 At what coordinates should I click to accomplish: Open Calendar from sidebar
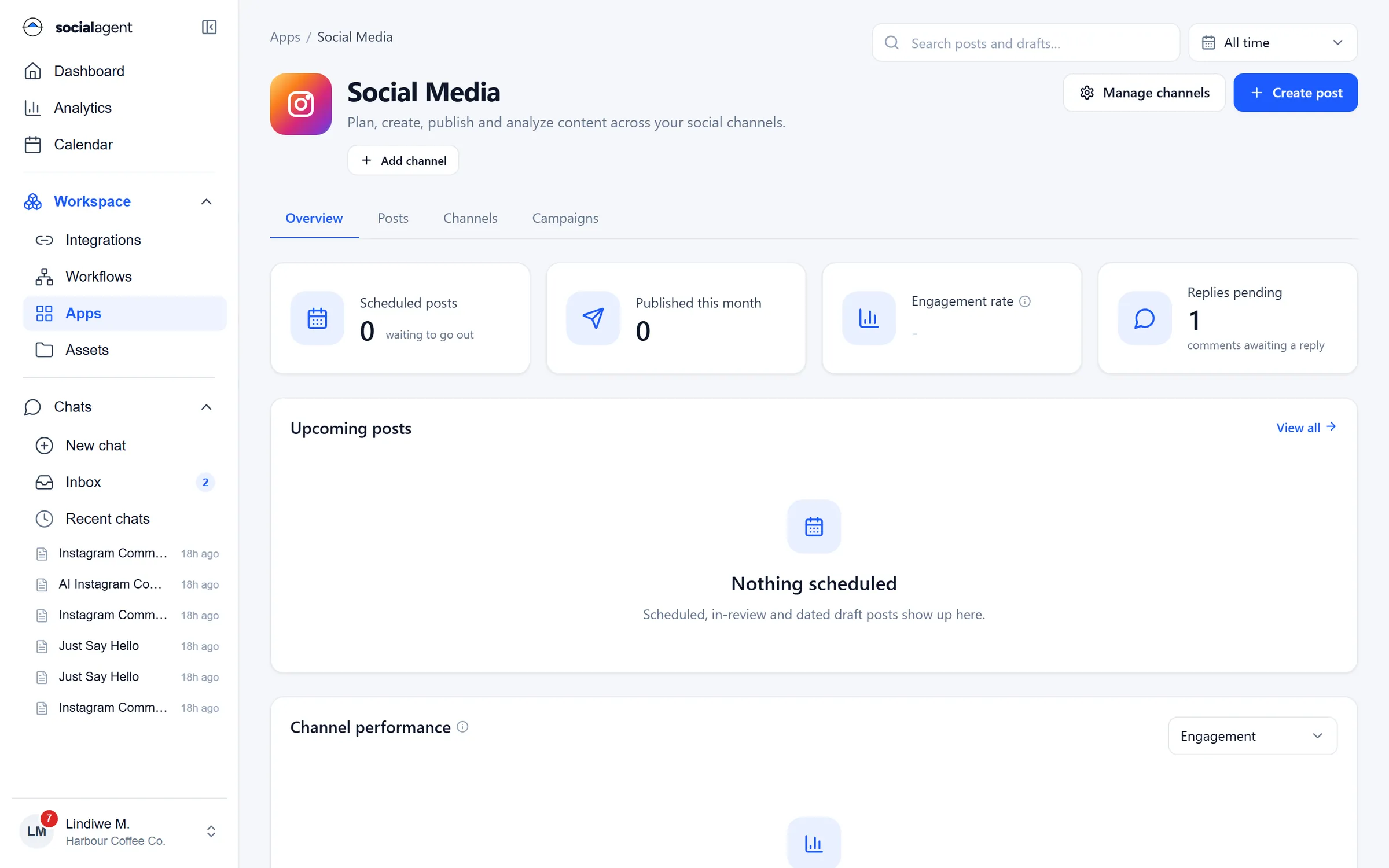point(119,144)
